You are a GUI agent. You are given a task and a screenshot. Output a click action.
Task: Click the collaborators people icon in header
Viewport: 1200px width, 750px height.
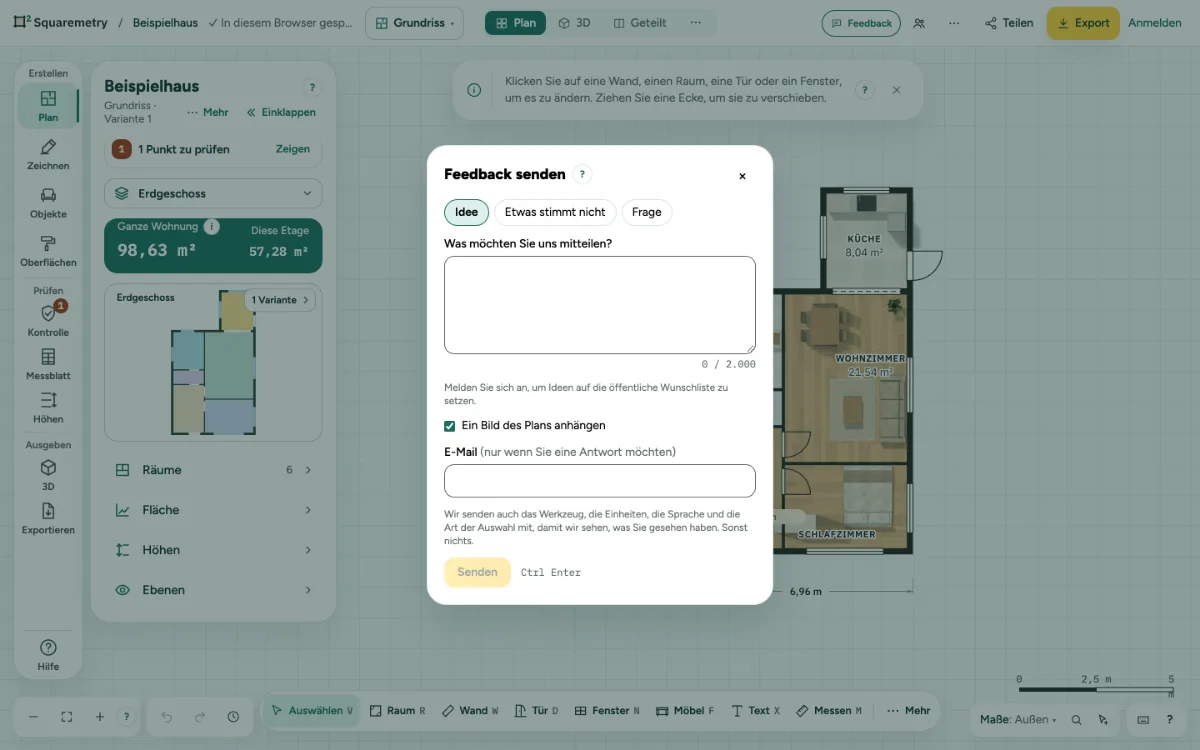[x=919, y=23]
